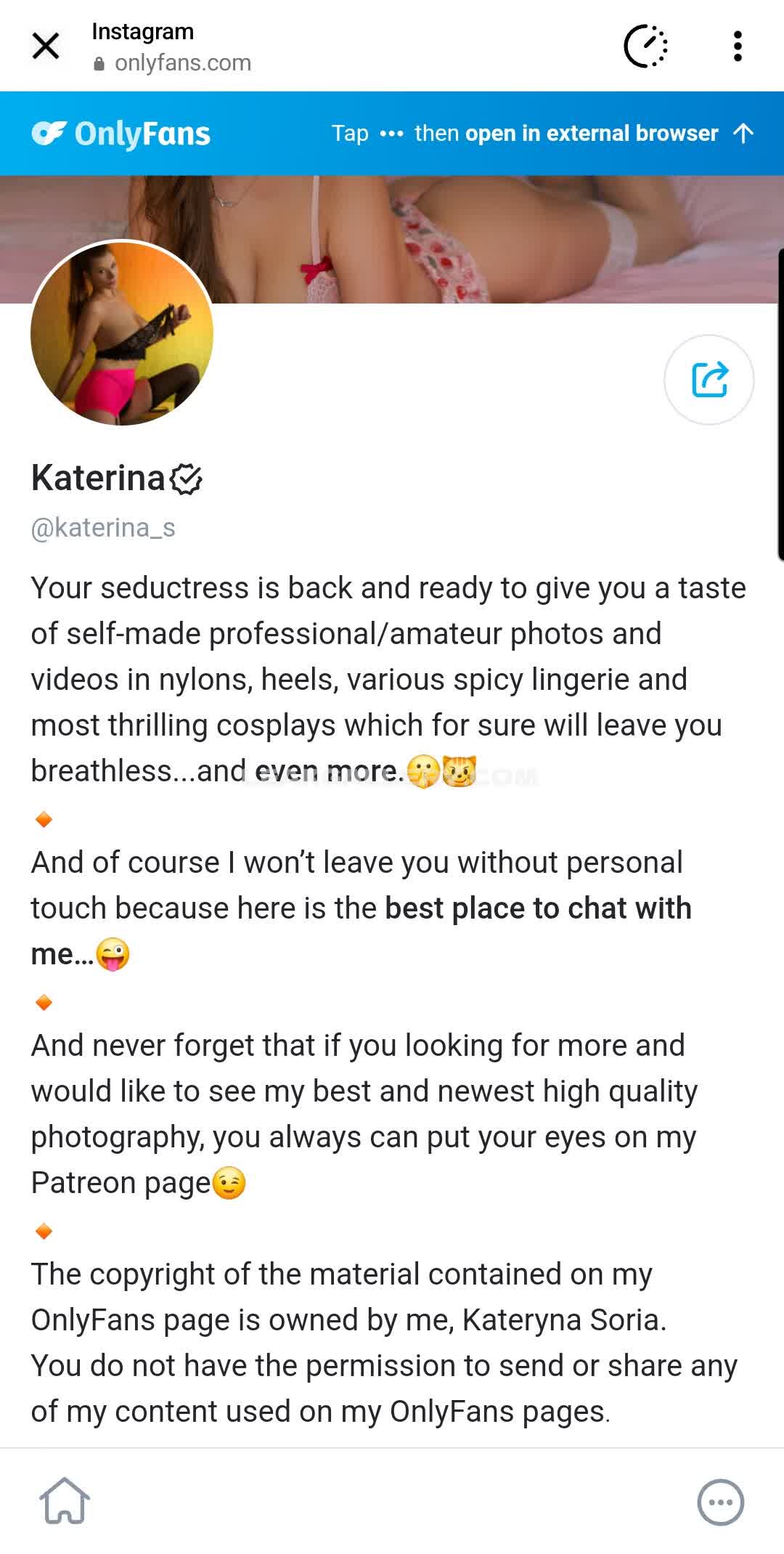Click the OnlyFans logo in header
This screenshot has height=1554, width=784.
click(121, 134)
